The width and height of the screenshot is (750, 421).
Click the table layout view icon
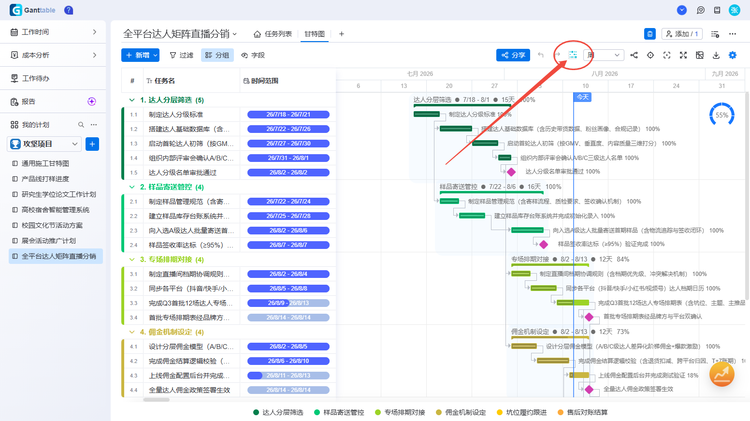(x=700, y=55)
